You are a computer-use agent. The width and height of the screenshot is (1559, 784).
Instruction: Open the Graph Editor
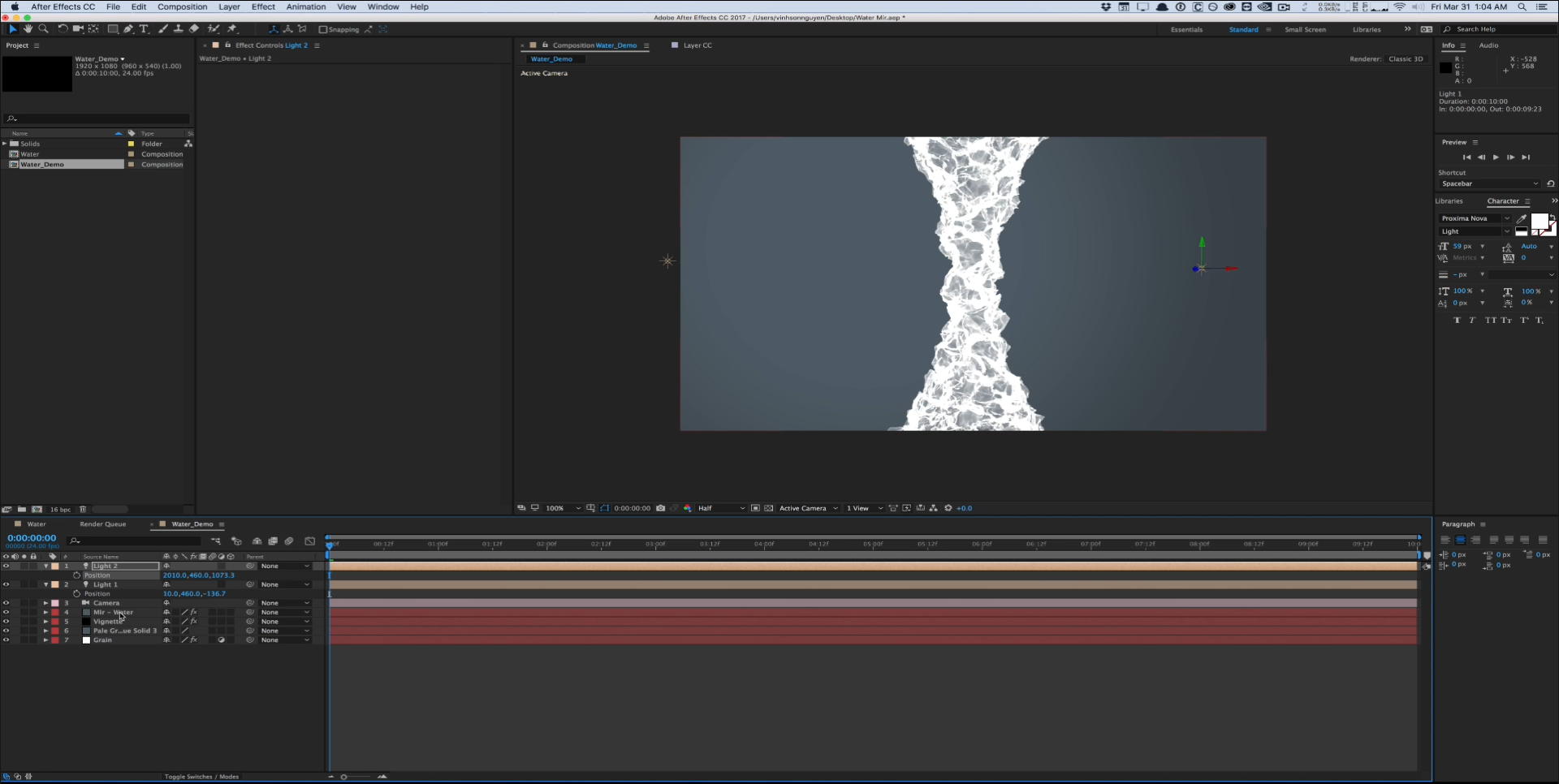[x=309, y=541]
